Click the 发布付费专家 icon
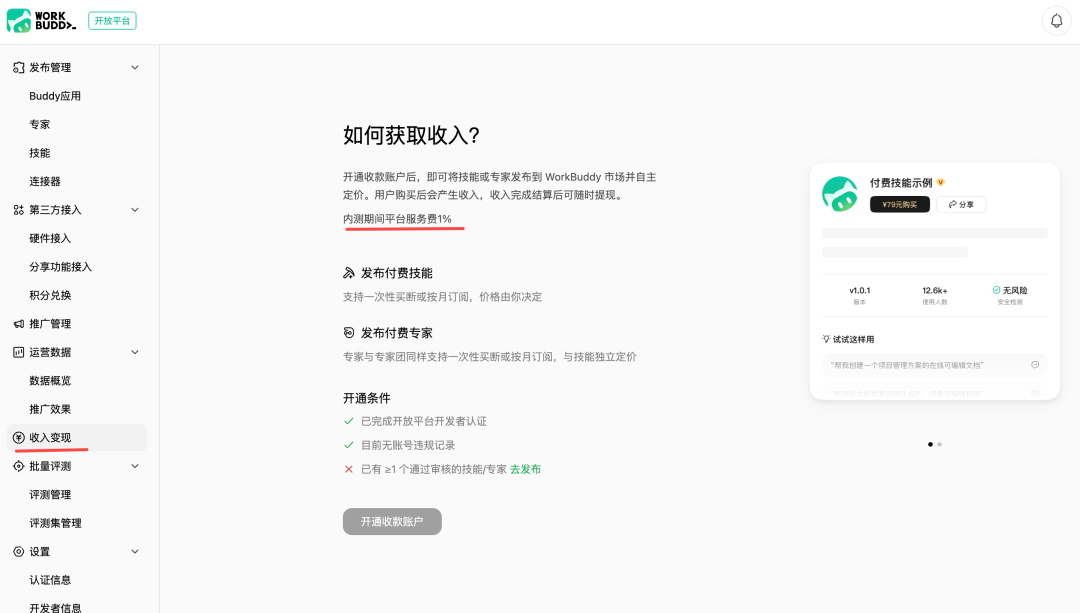 (349, 333)
